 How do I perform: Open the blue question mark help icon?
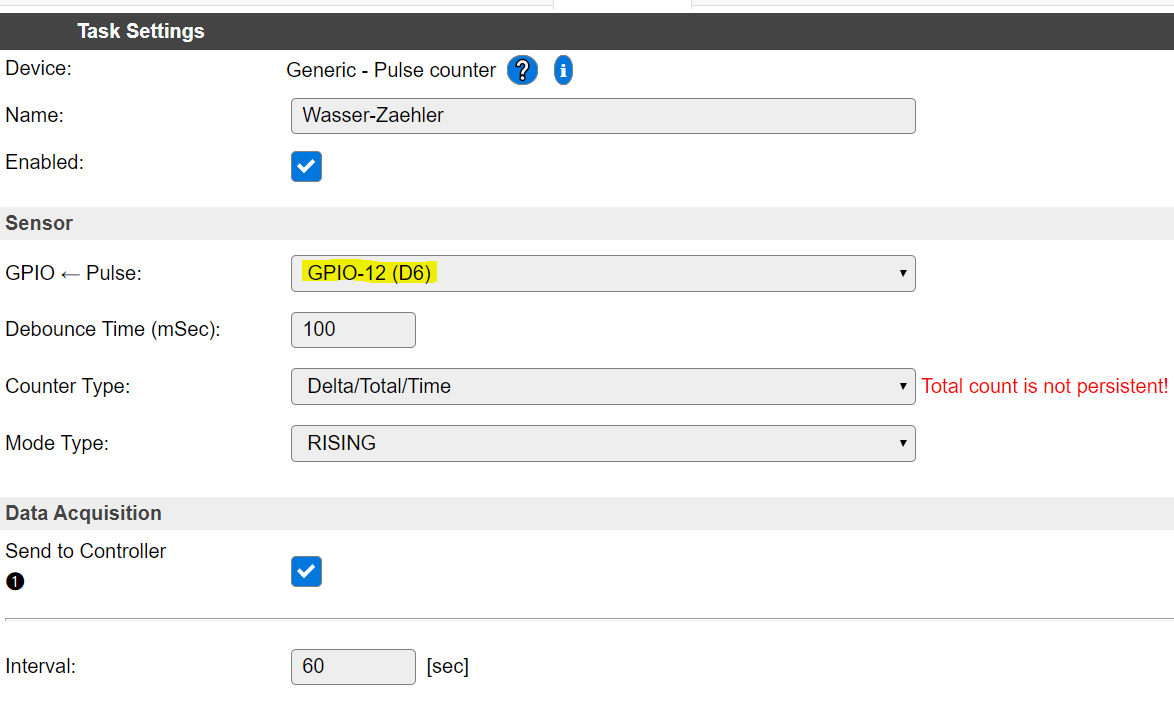522,70
